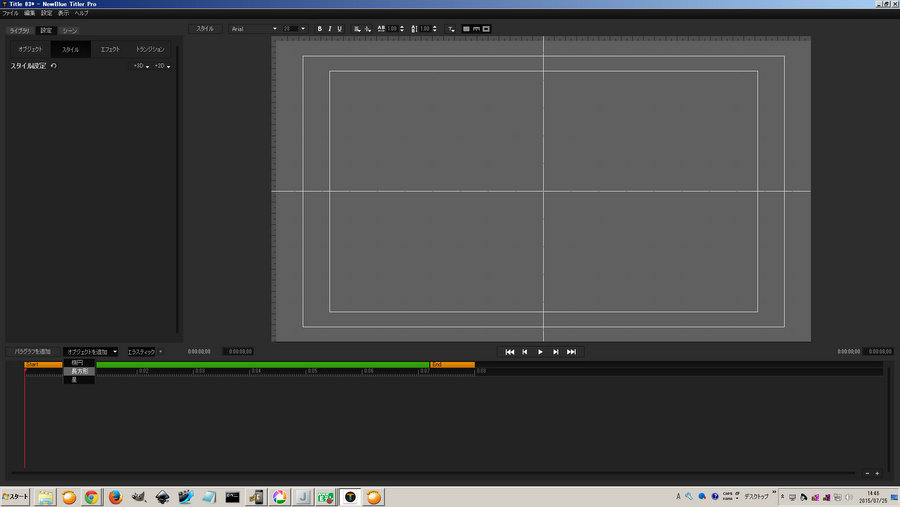Adjust the line spacing stepper
This screenshot has height=507, width=900.
pos(435,29)
